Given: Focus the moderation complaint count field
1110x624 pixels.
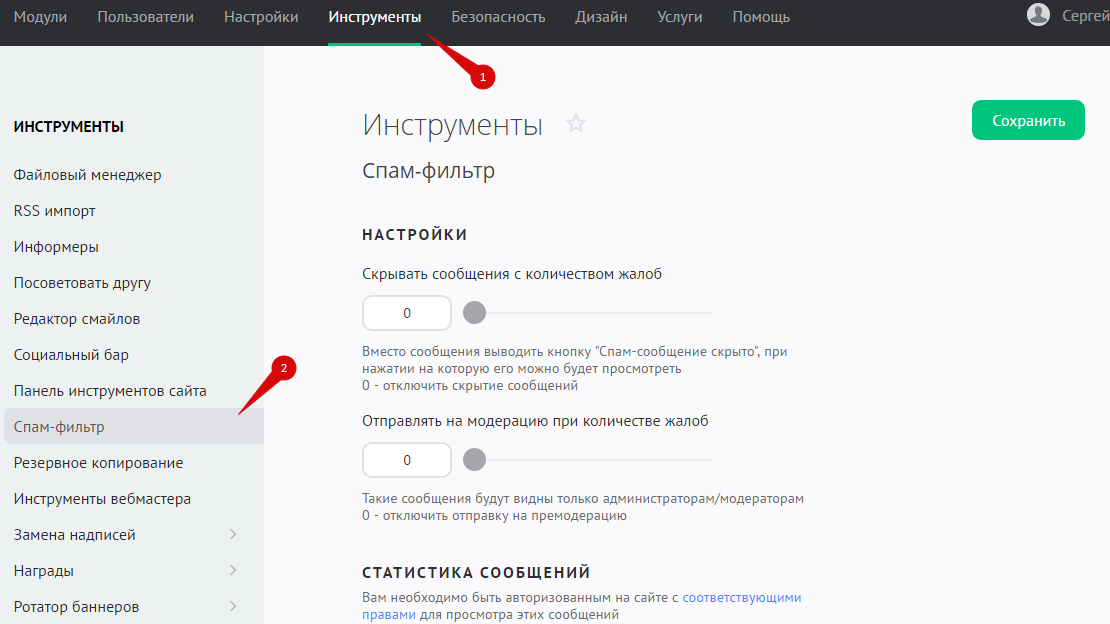Looking at the screenshot, I should (407, 460).
